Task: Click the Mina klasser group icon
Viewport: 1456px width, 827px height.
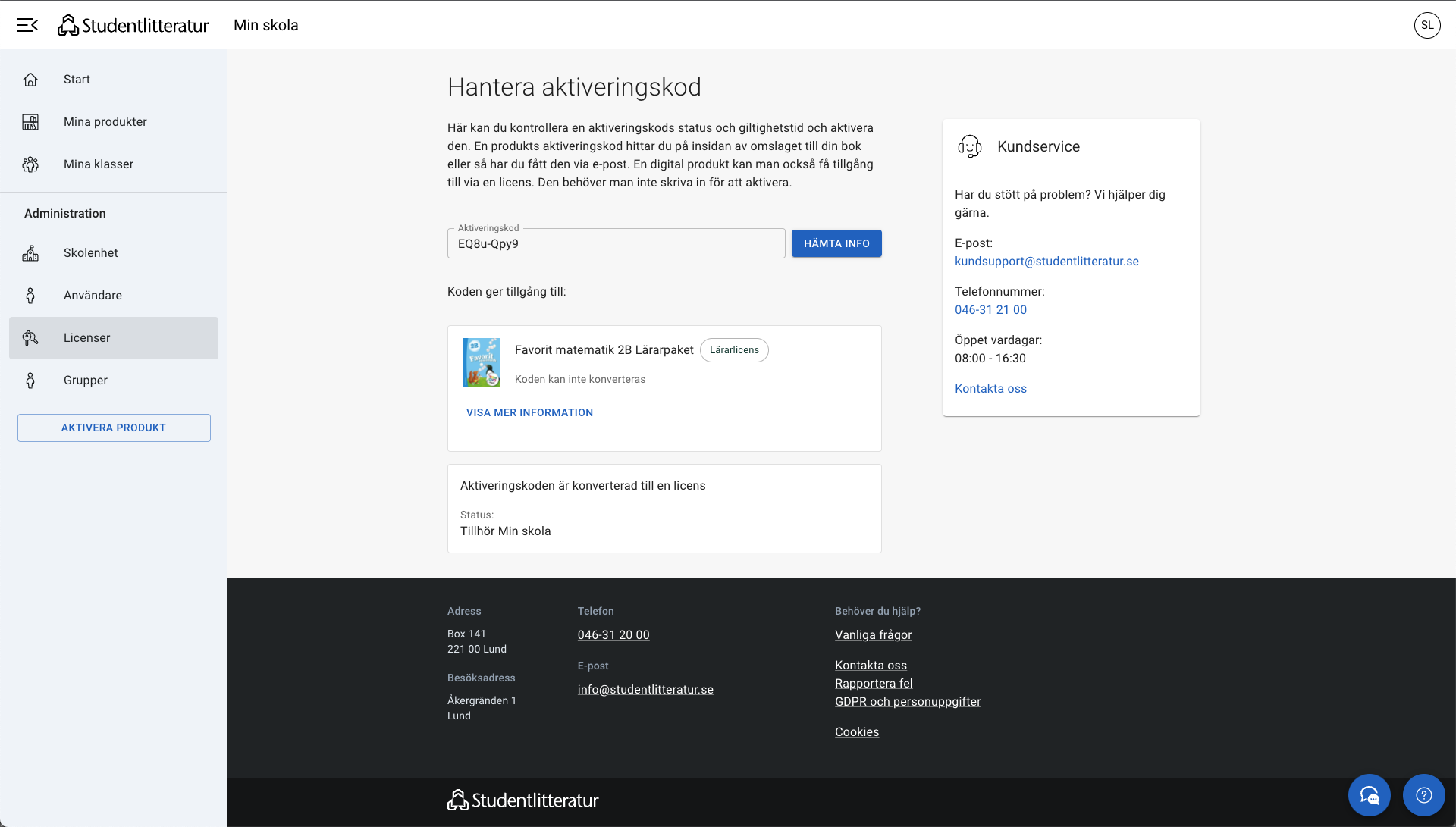Action: 30,164
